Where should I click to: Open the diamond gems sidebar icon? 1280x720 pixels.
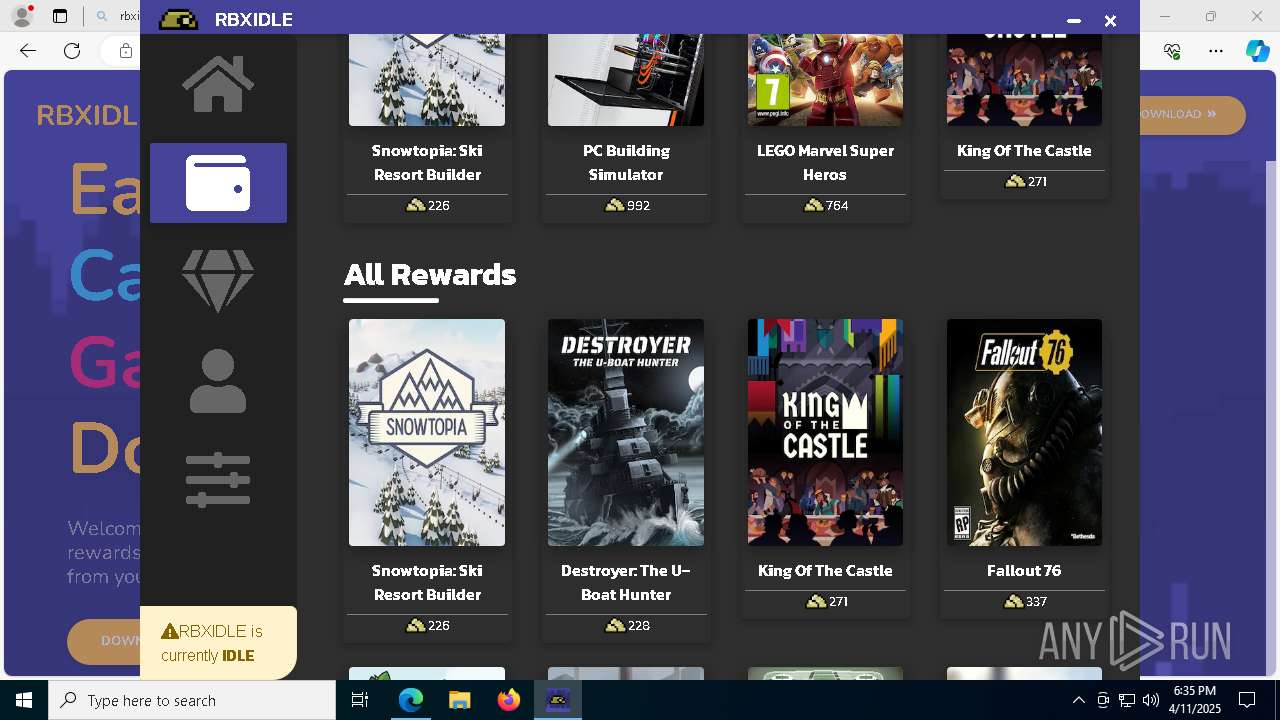click(x=218, y=281)
